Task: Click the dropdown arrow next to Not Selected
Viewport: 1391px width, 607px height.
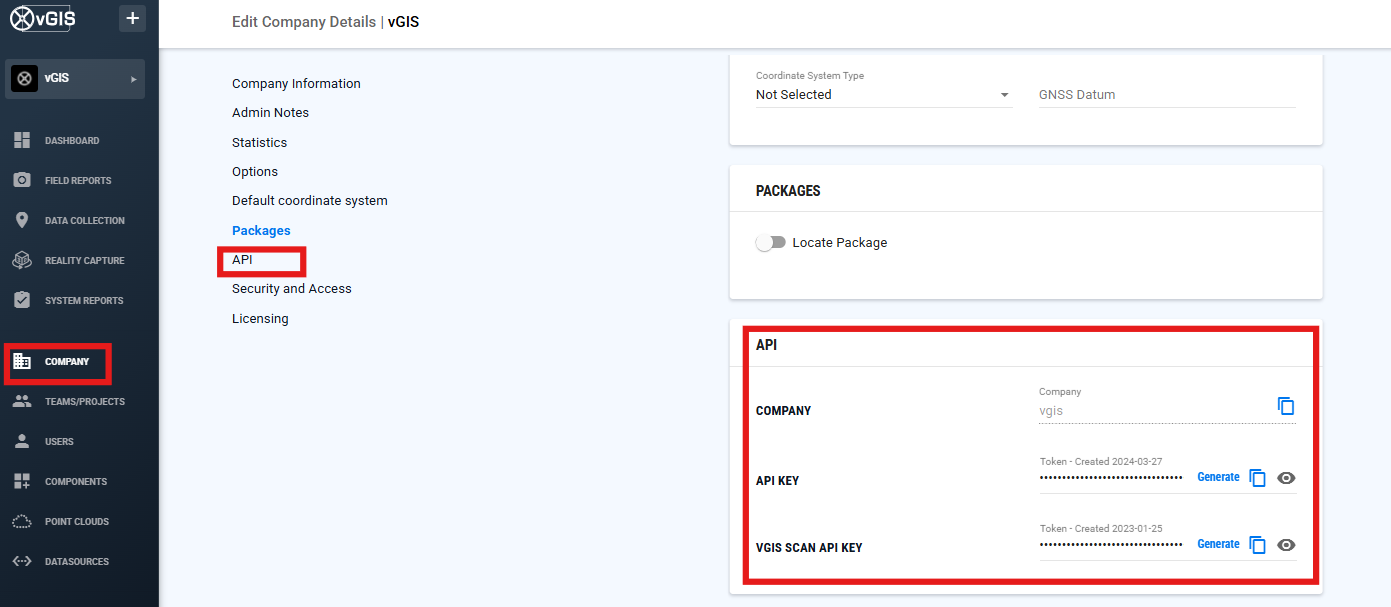Action: tap(1005, 96)
